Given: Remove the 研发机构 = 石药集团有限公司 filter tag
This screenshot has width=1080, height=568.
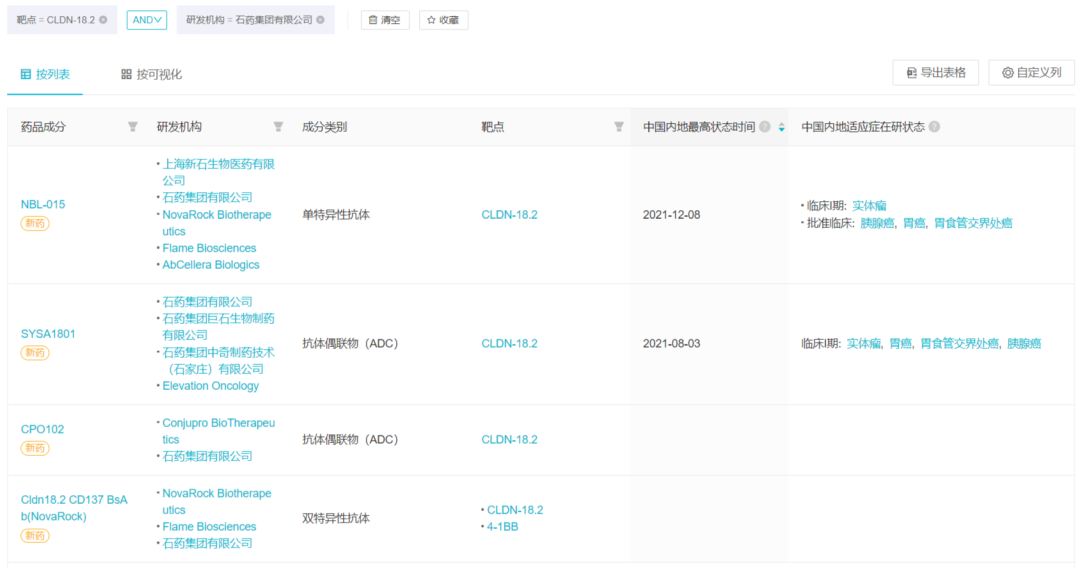Looking at the screenshot, I should click(x=320, y=20).
